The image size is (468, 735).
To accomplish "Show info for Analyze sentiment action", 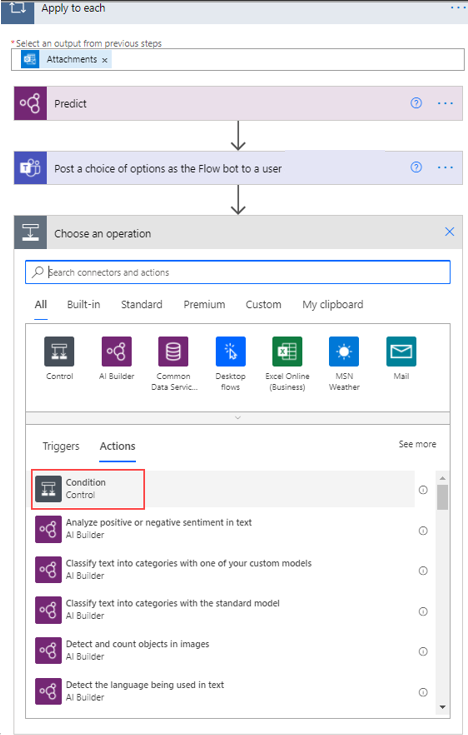I will (423, 531).
